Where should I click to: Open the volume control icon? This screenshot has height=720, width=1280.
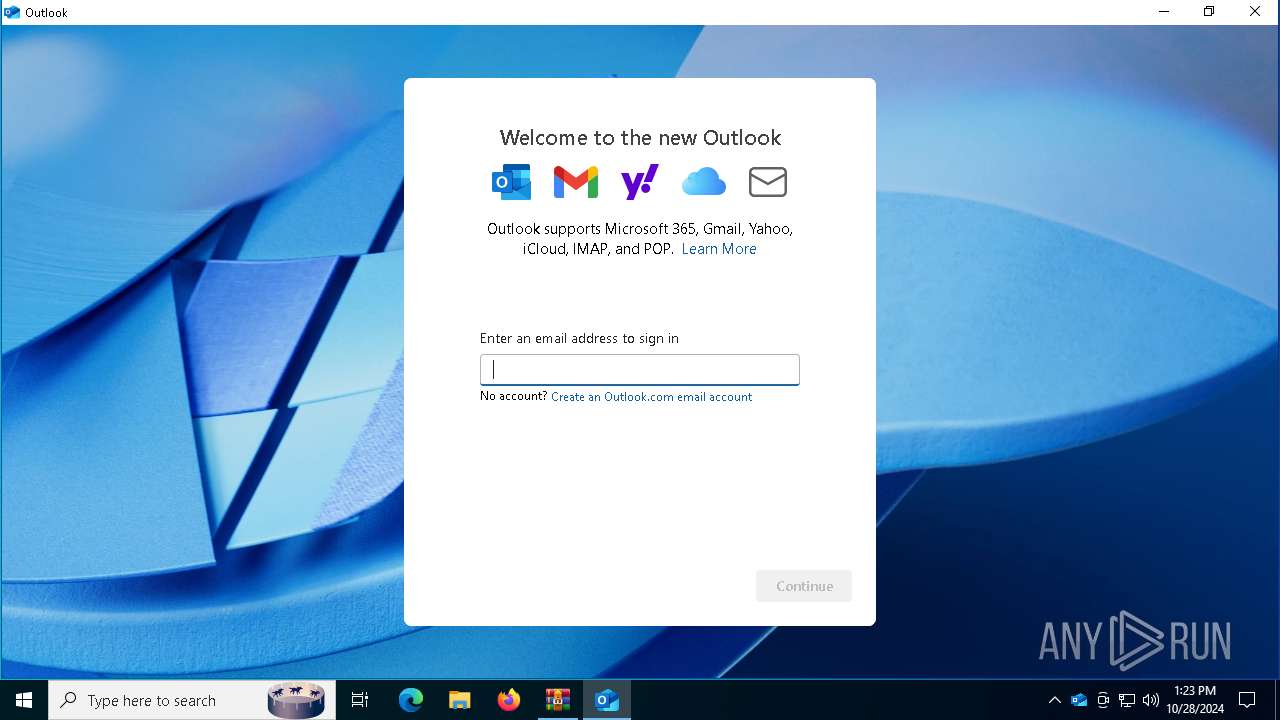[x=1150, y=700]
